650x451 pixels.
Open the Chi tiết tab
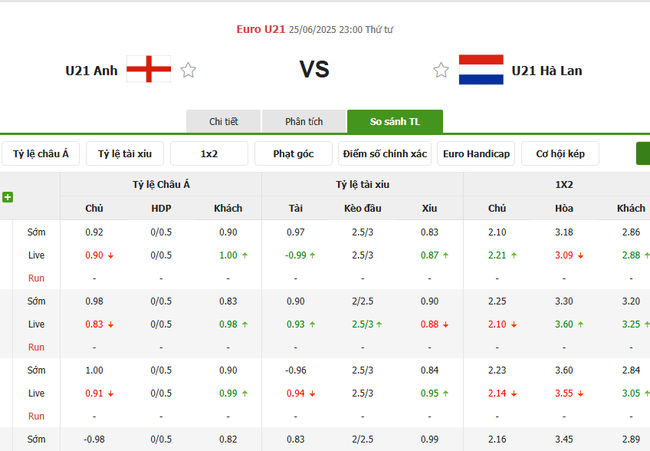(223, 121)
